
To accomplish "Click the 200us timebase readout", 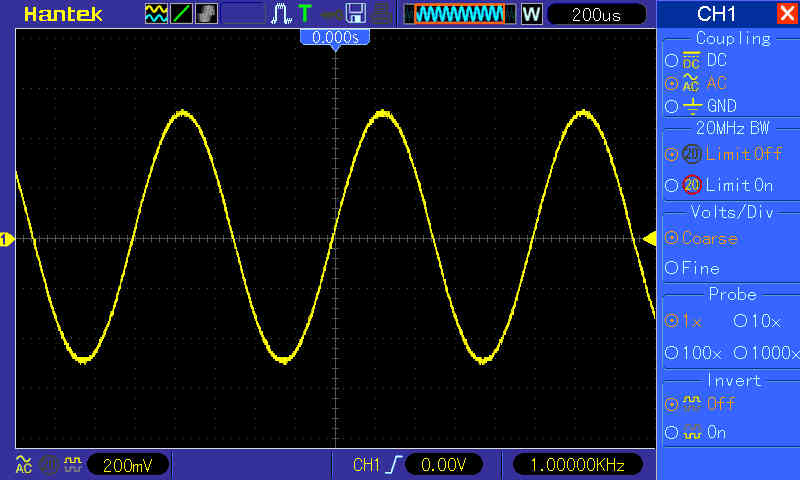I will pos(595,14).
